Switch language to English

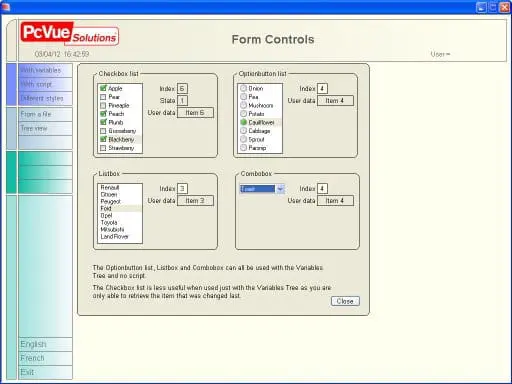pos(45,344)
